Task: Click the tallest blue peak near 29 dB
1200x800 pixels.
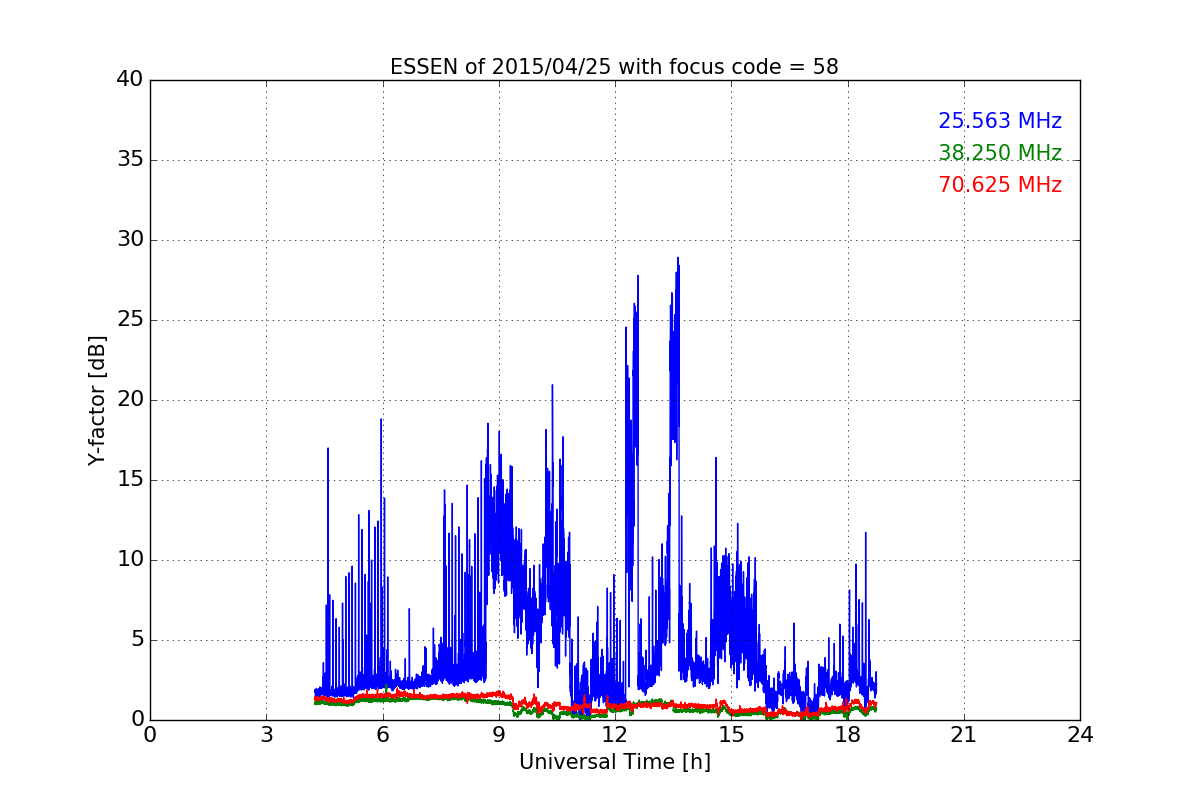Action: [677, 259]
